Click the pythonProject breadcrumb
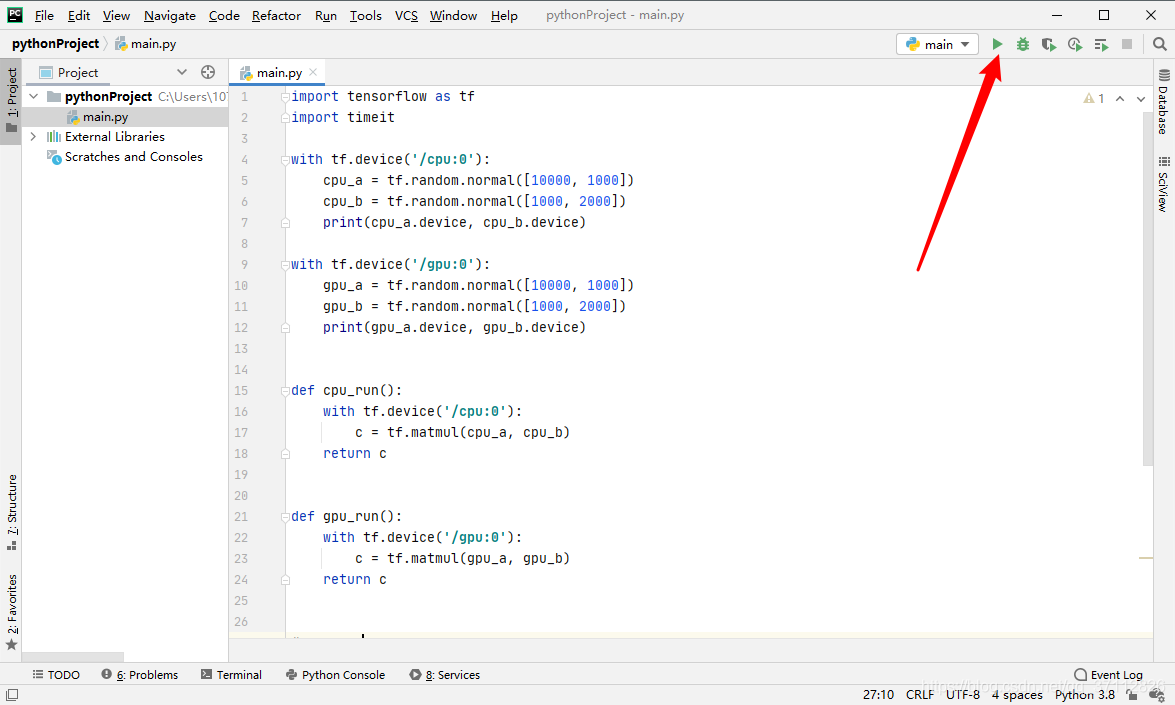 pyautogui.click(x=55, y=43)
